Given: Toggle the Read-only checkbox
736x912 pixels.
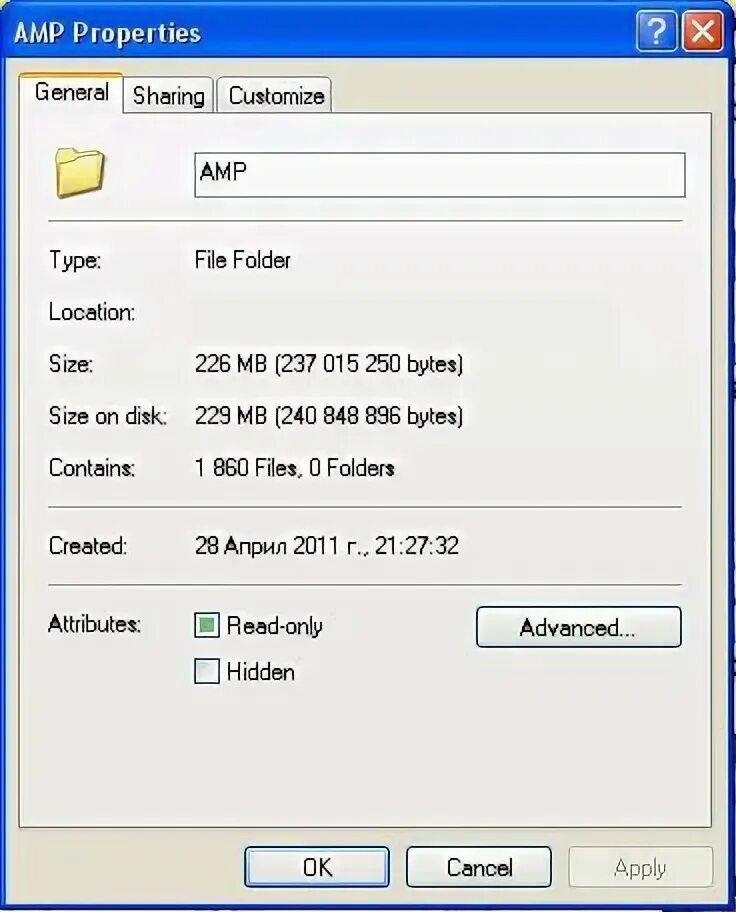Looking at the screenshot, I should pyautogui.click(x=207, y=625).
